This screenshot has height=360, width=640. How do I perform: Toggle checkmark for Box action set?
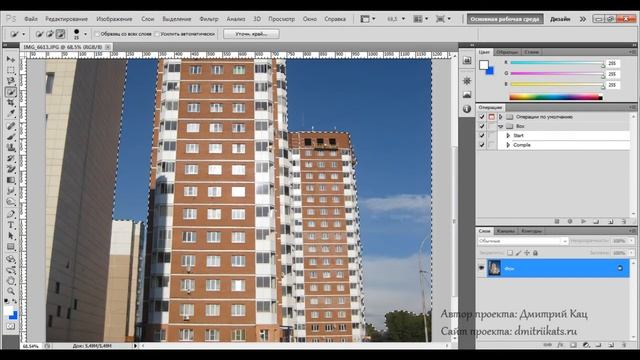(482, 126)
